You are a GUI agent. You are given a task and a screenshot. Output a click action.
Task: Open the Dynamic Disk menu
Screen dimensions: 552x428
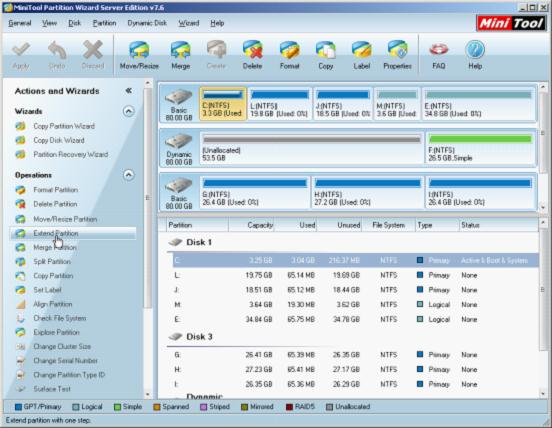(147, 23)
